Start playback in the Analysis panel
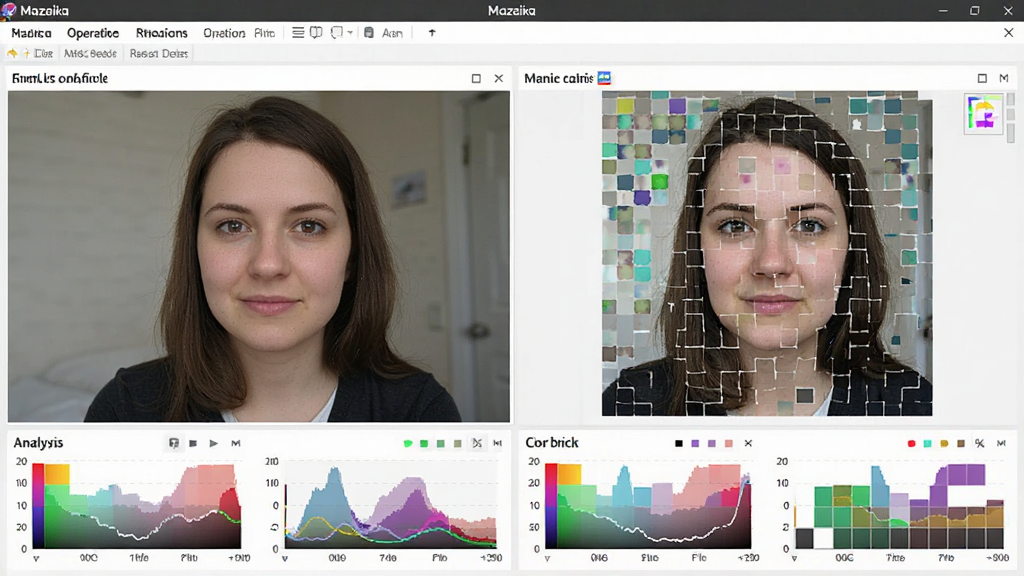 point(214,443)
